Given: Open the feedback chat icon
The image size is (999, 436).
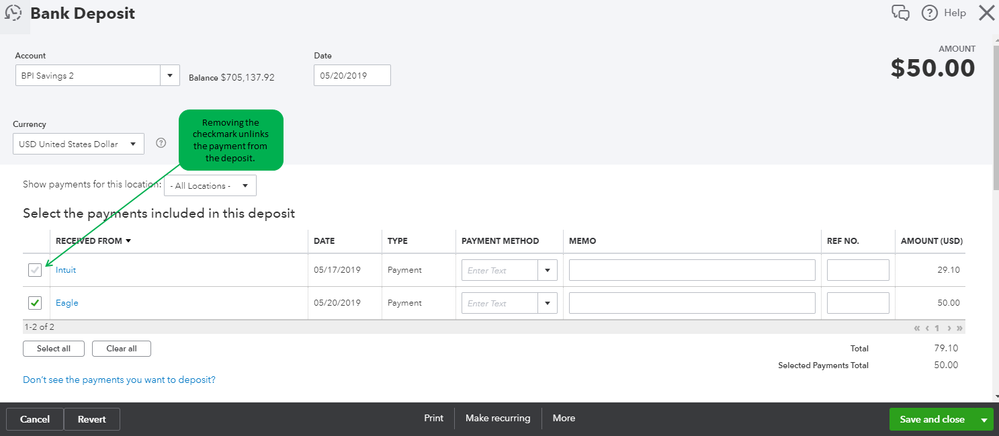Looking at the screenshot, I should point(900,13).
